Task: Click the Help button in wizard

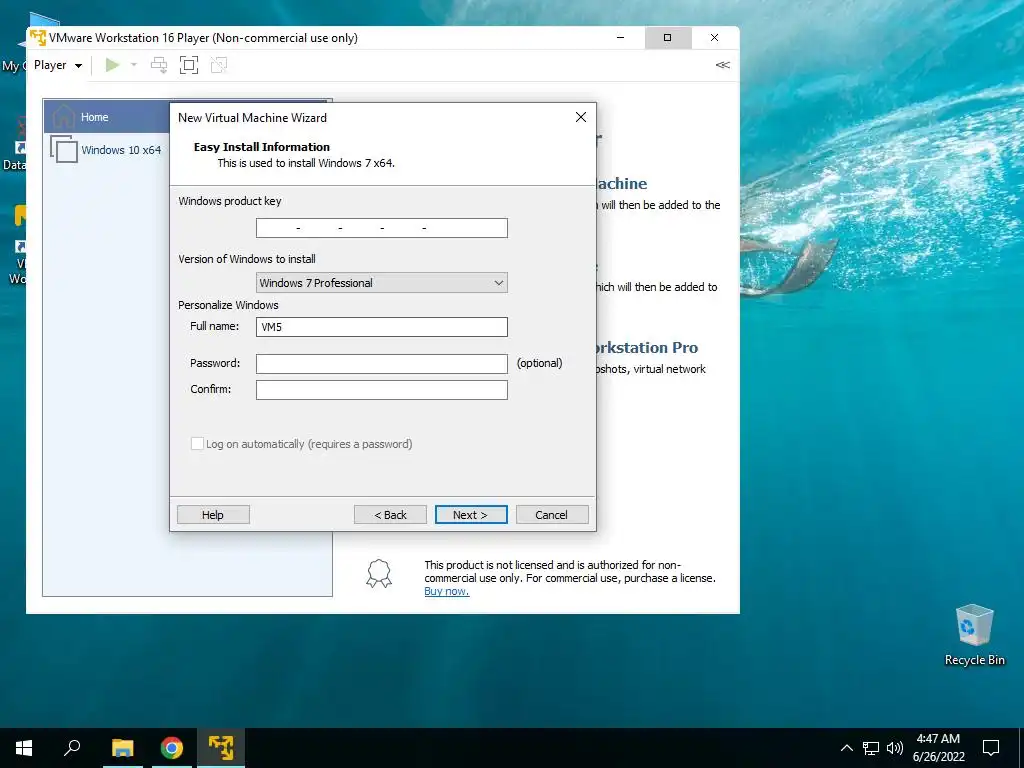Action: 213,515
